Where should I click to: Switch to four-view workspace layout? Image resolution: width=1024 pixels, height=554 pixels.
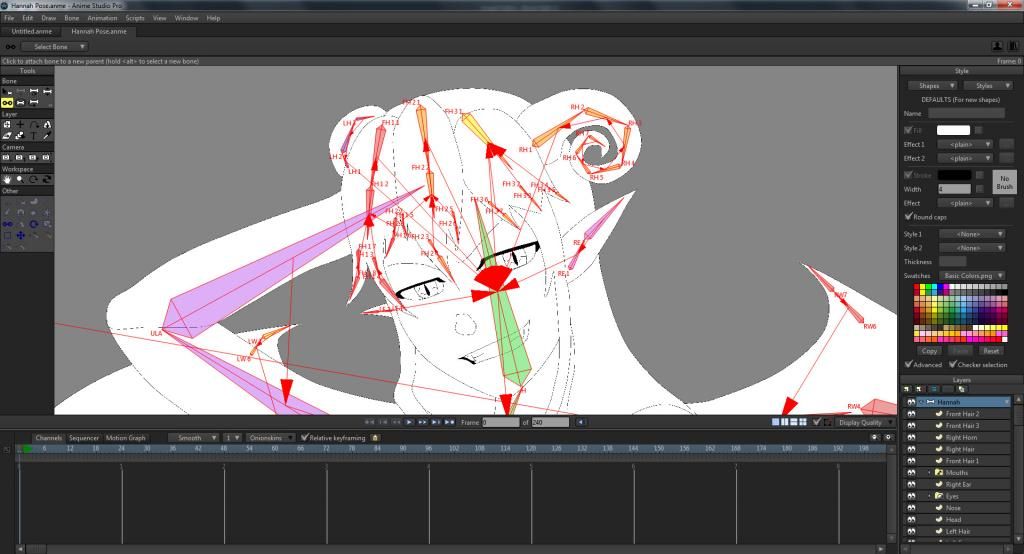[x=803, y=422]
